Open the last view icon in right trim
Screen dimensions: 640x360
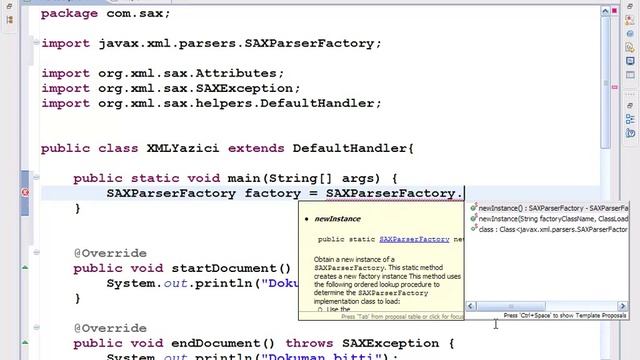click(x=630, y=133)
